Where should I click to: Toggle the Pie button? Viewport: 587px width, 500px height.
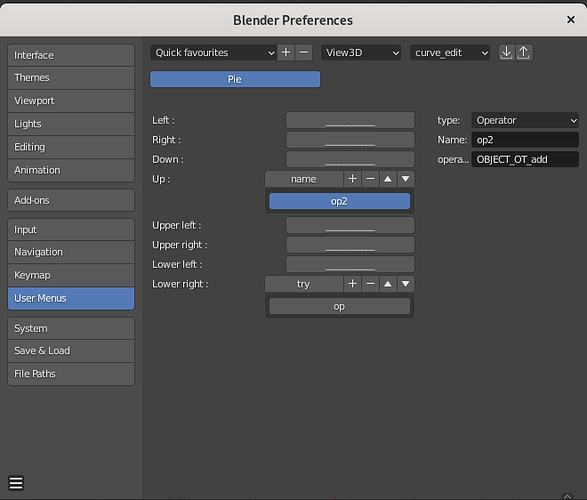click(235, 79)
